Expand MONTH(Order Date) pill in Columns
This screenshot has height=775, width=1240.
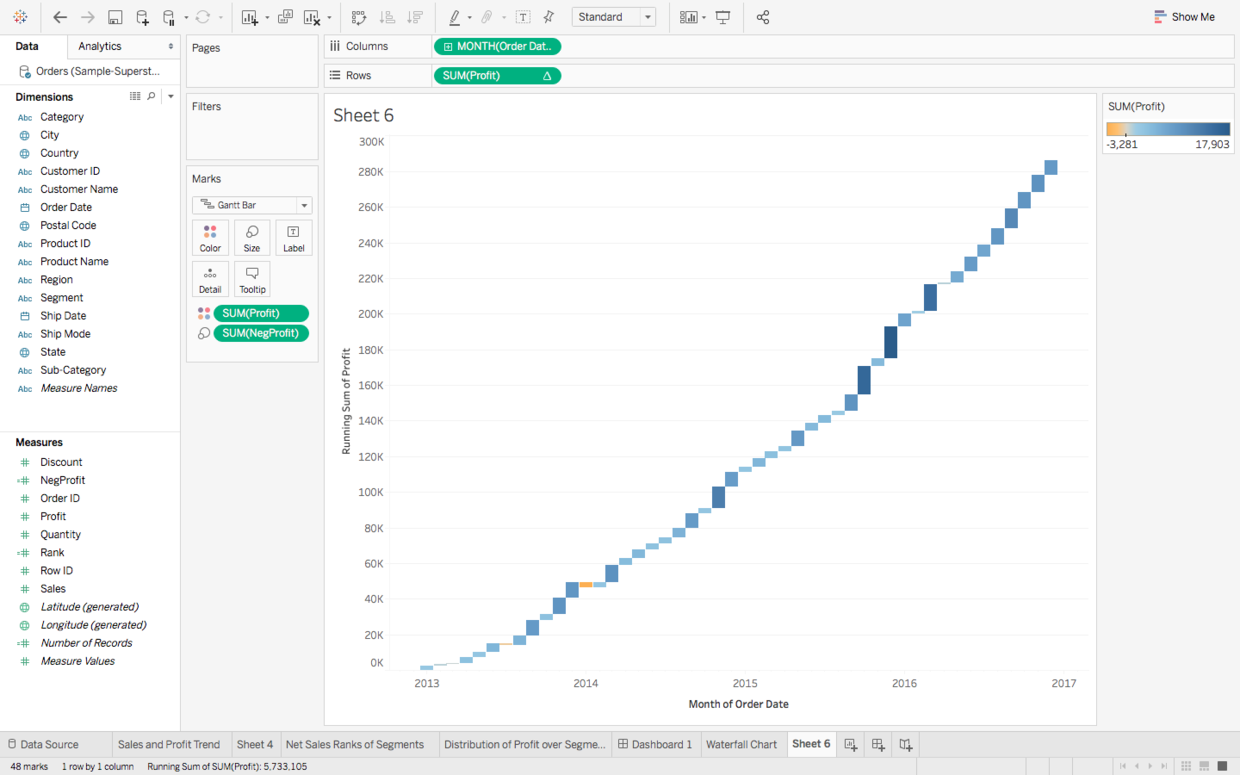coord(448,47)
